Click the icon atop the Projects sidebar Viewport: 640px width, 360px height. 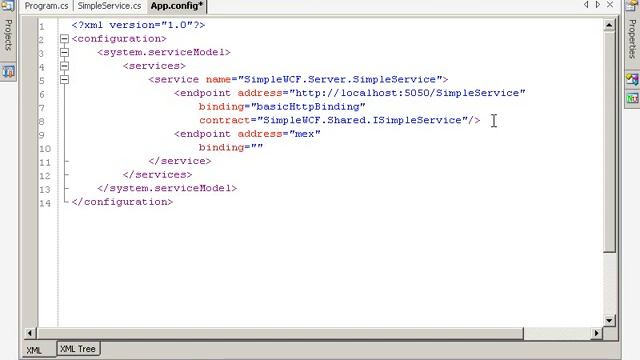pos(8,5)
